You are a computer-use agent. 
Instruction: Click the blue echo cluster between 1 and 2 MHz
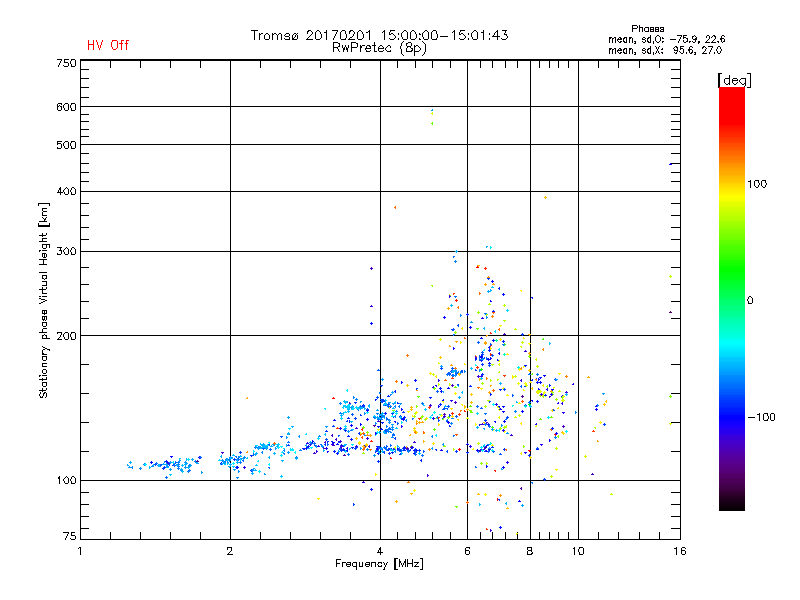[x=166, y=465]
